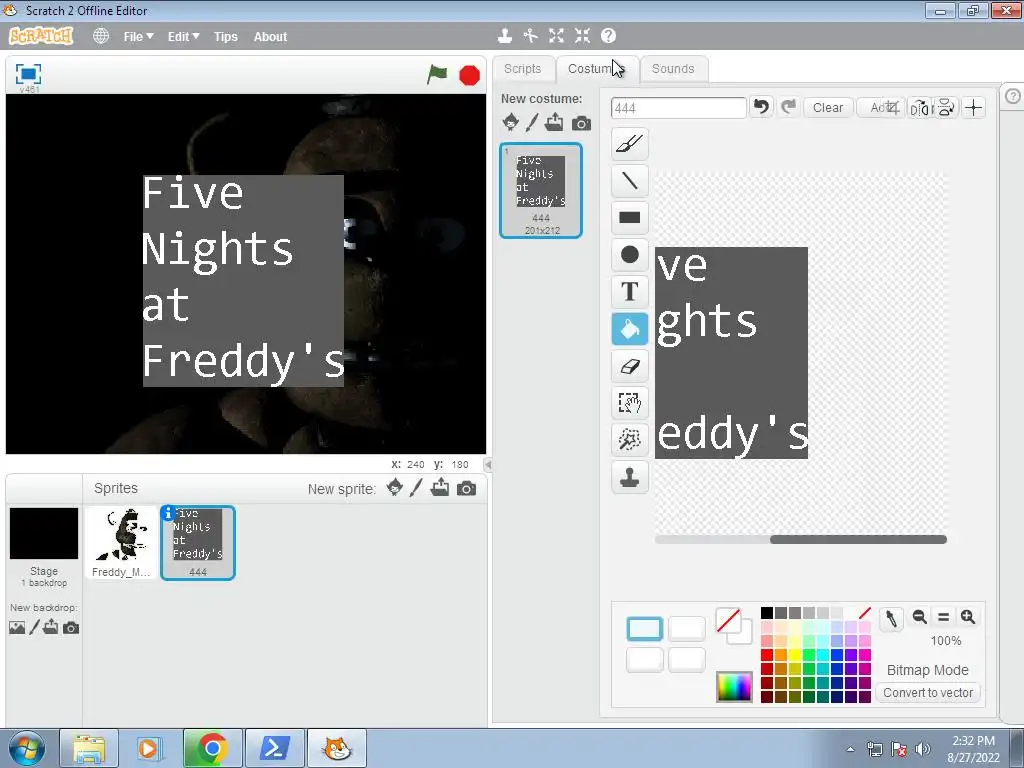Screen dimensions: 1024x768
Task: Upload a sprite from file
Action: 440,487
